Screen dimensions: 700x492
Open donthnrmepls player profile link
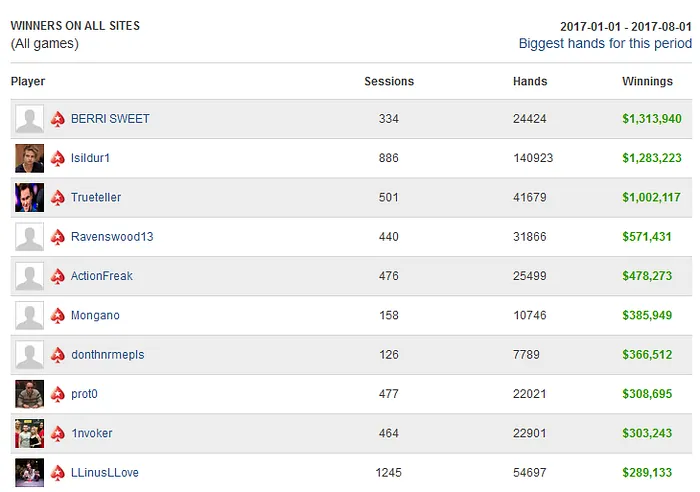coord(107,355)
